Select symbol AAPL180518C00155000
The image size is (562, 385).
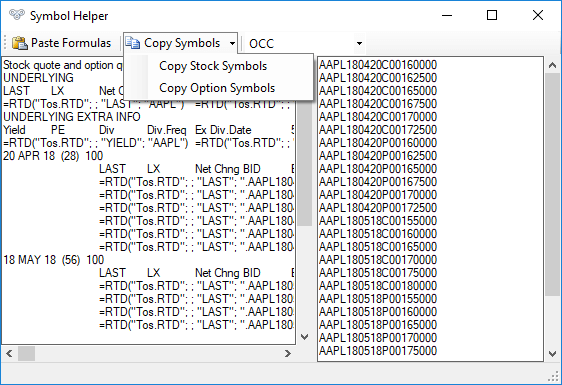pos(378,221)
